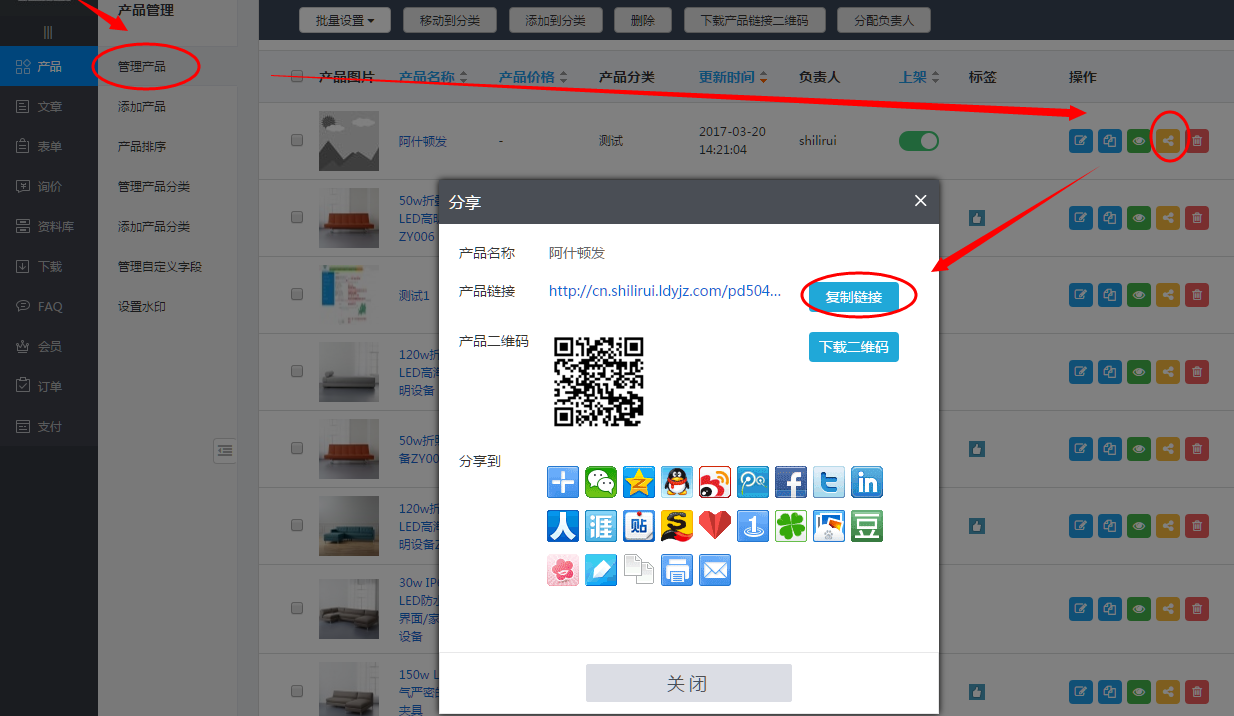Click the blue edit icon in first row
1234x716 pixels.
1081,141
